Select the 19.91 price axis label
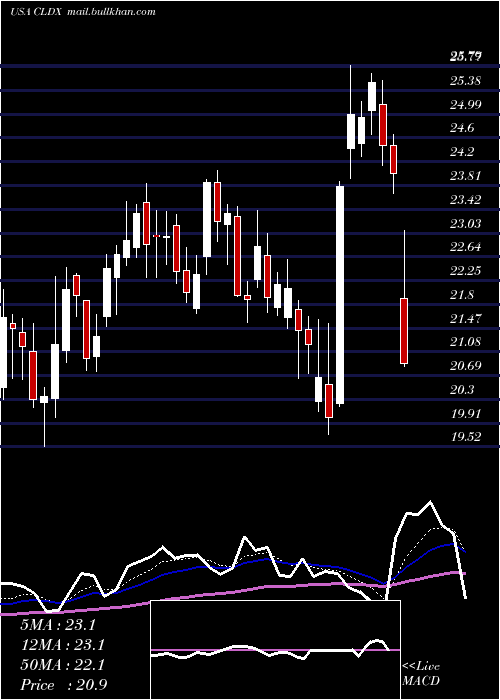This screenshot has width=500, height=700. [465, 413]
